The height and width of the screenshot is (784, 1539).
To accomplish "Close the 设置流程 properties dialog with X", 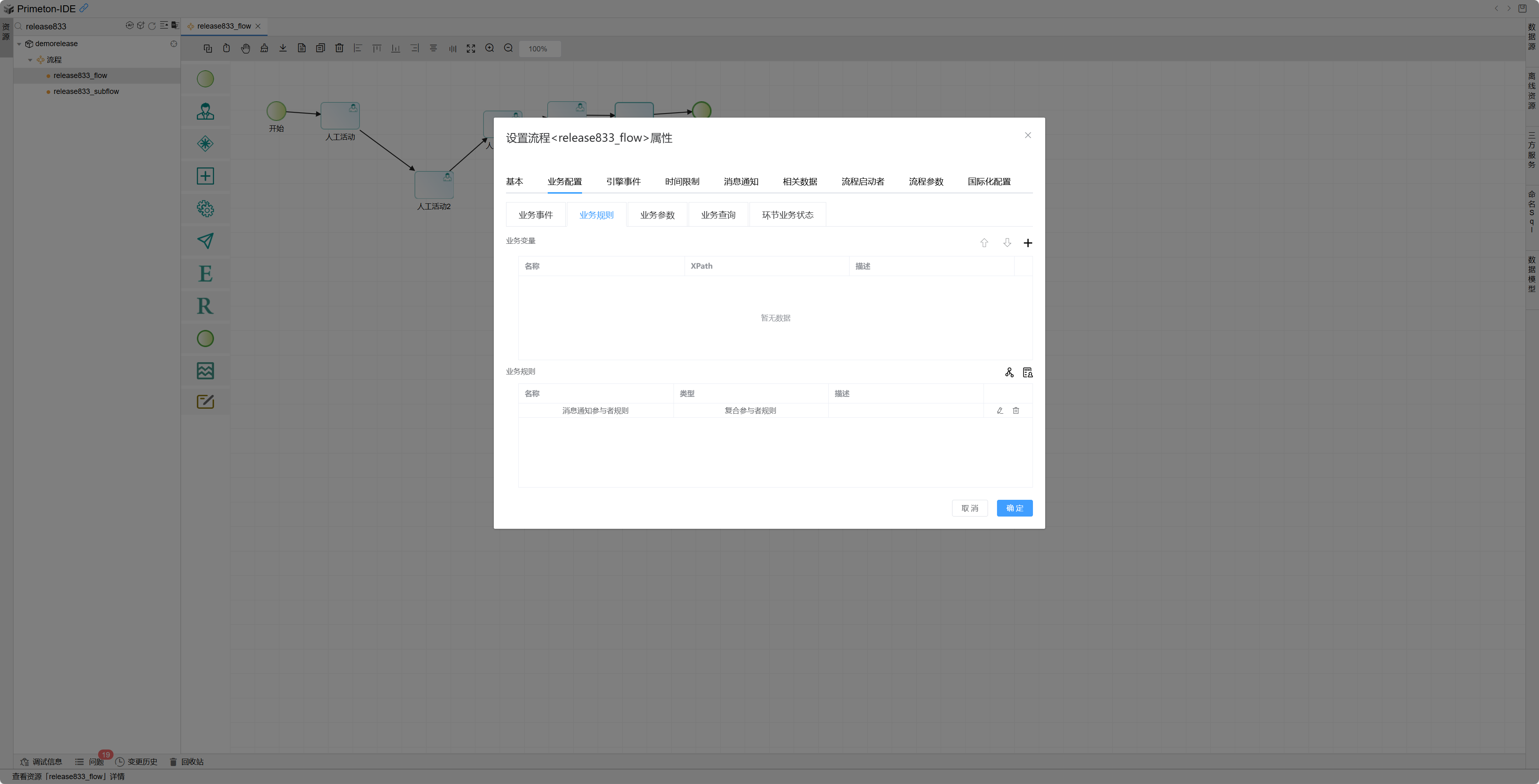I will [x=1028, y=136].
